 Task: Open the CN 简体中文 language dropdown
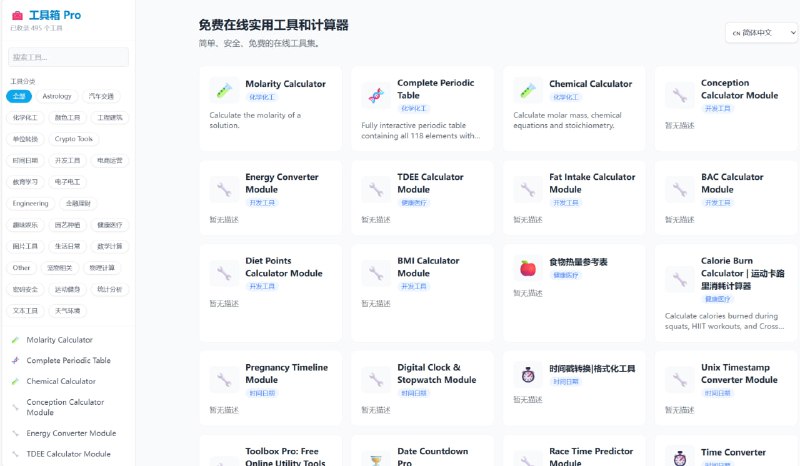coord(761,33)
